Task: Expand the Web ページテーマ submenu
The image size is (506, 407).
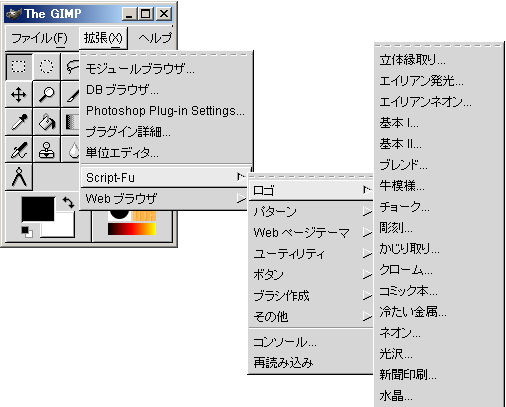Action: tap(311, 232)
